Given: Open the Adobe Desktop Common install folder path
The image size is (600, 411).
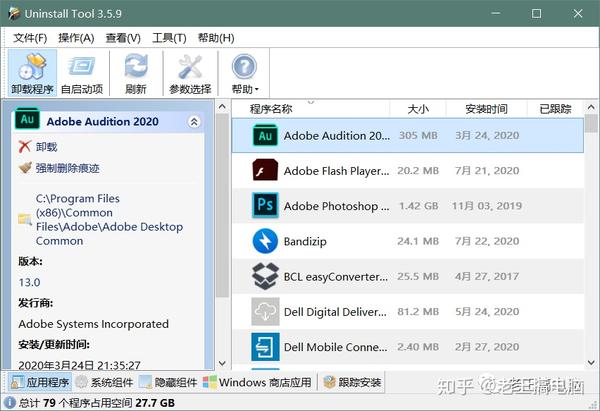Looking at the screenshot, I should pyautogui.click(x=109, y=220).
